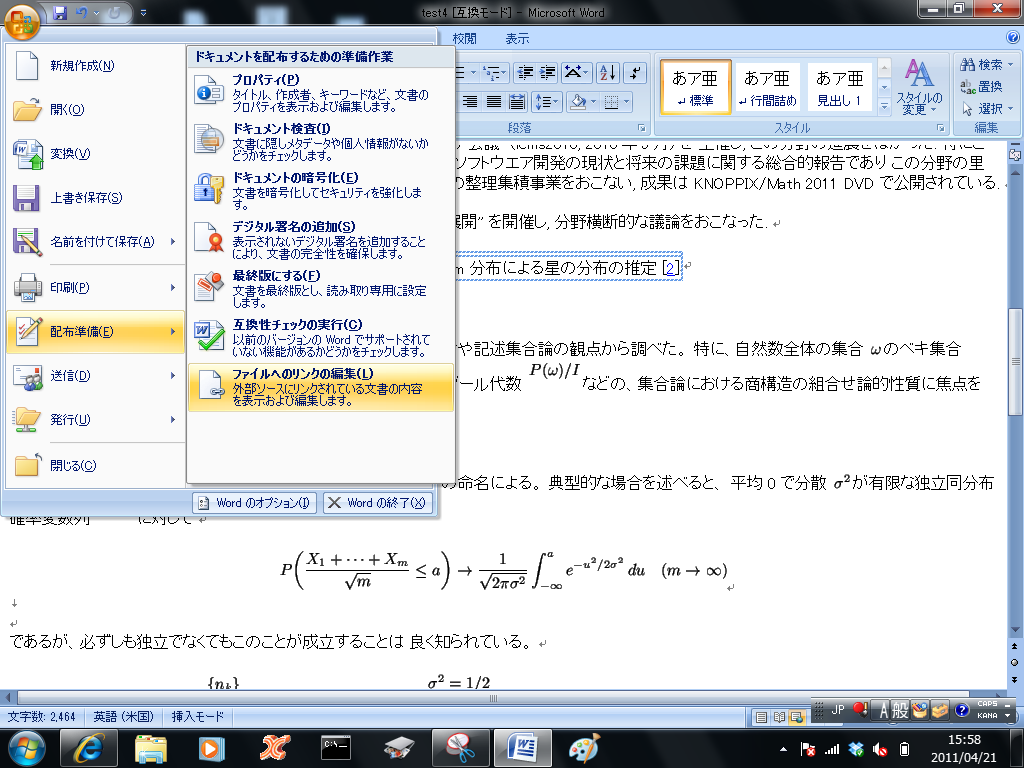
Task: Open プロパティ(P) document properties
Action: pyautogui.click(x=321, y=91)
